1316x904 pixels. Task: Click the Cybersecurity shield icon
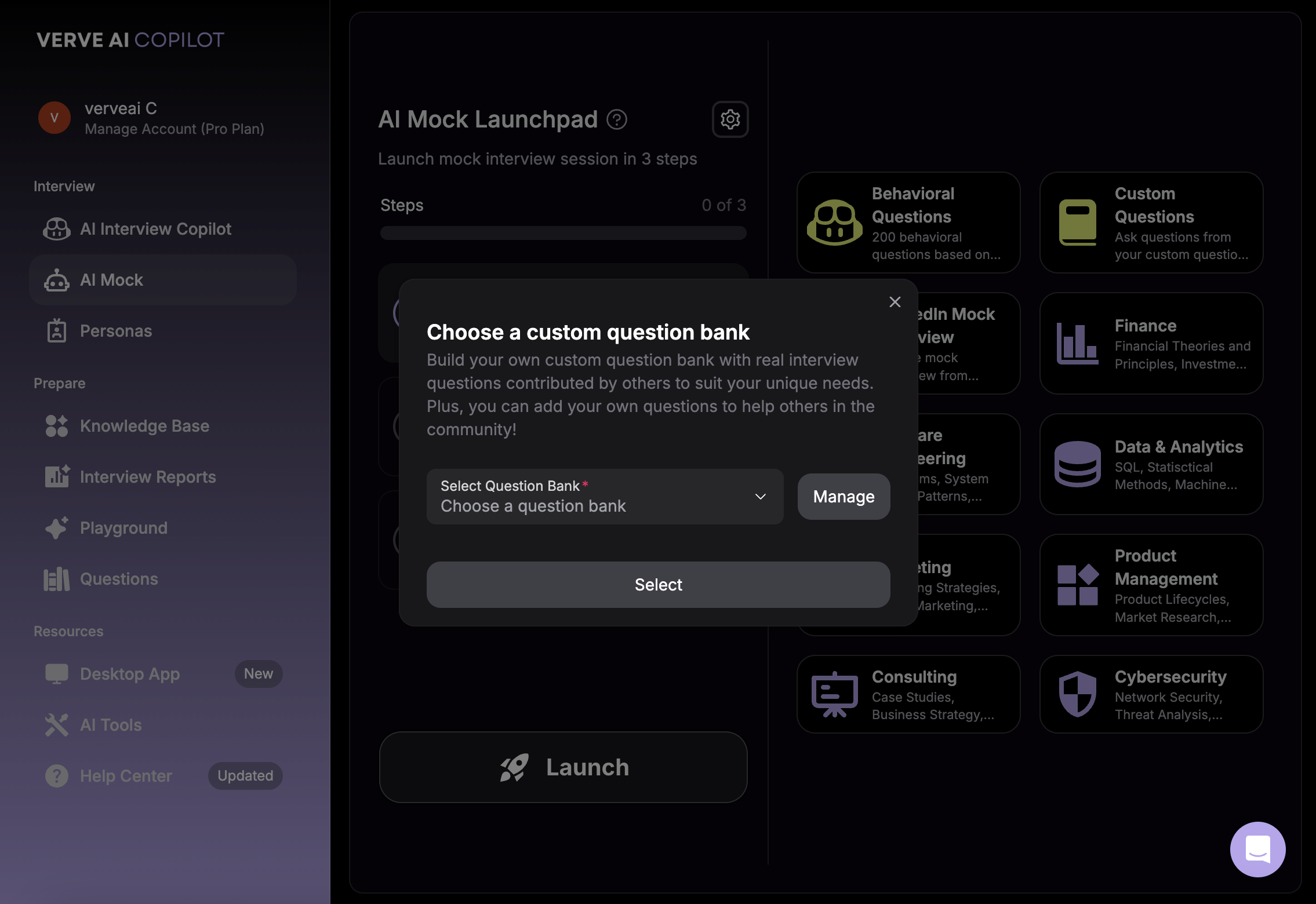1077,694
